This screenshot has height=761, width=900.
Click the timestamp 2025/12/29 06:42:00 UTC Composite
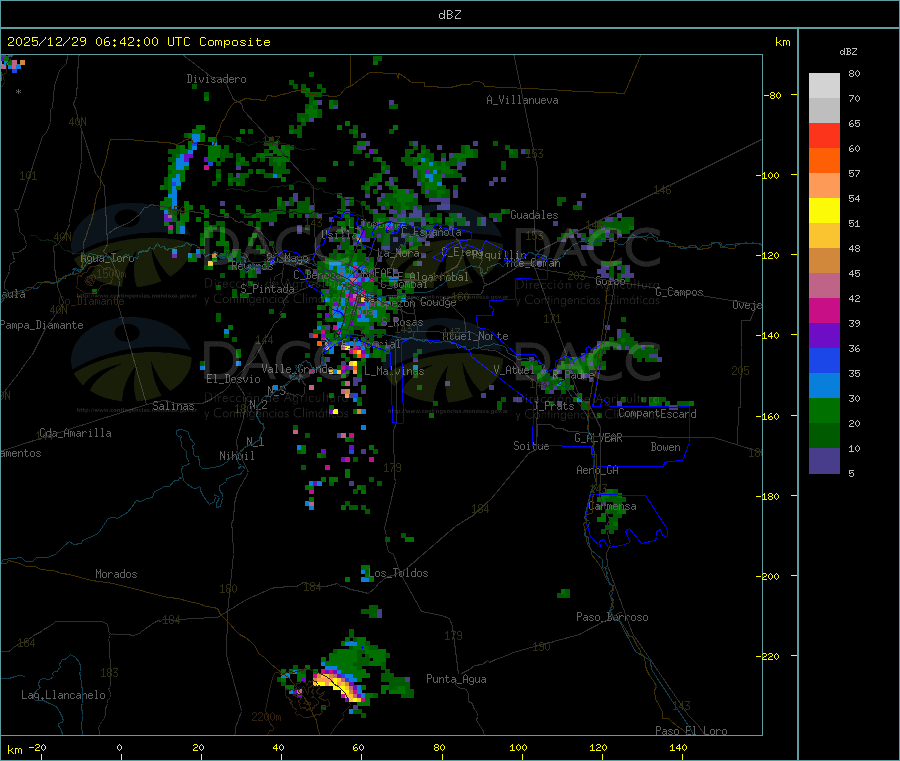click(138, 42)
